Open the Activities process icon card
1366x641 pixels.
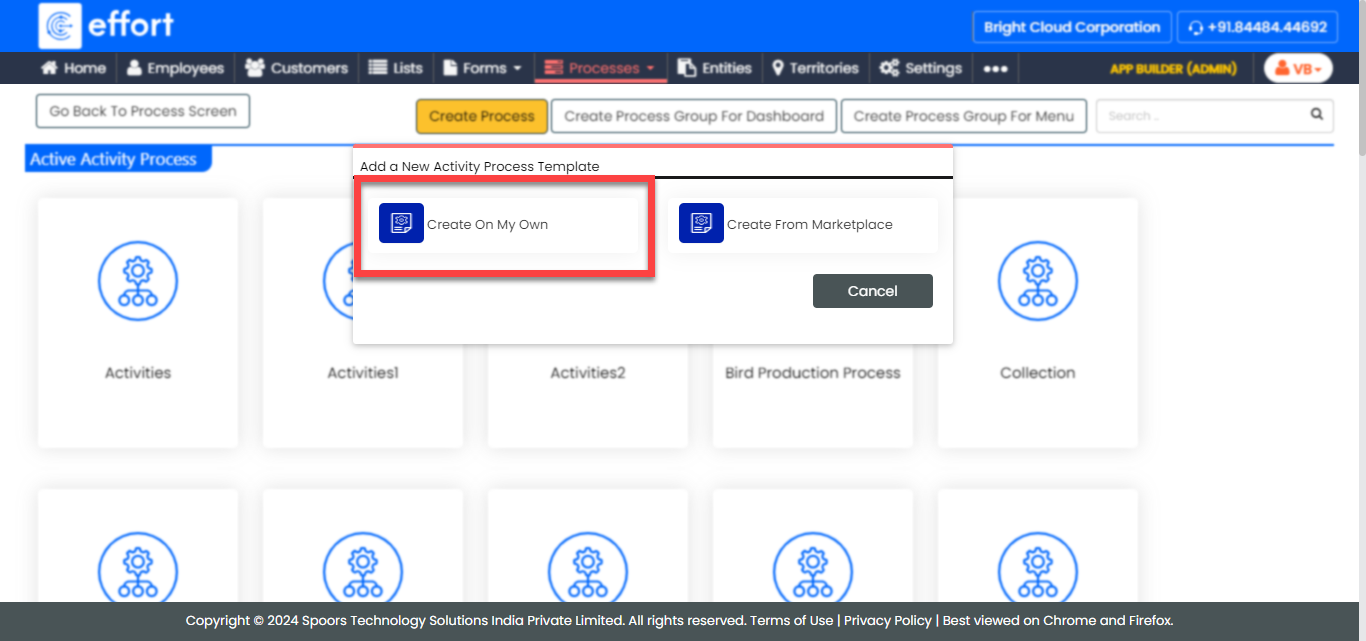click(x=138, y=281)
